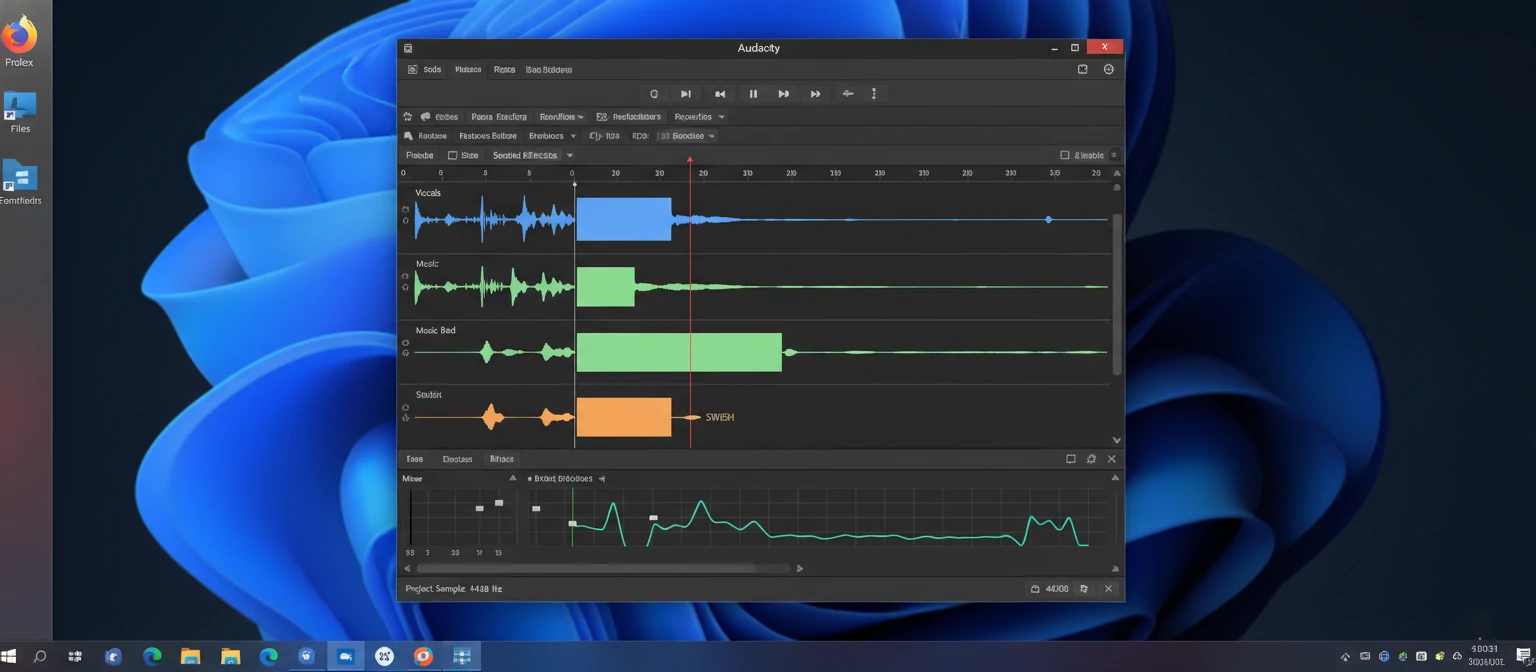The width and height of the screenshot is (1536, 672).
Task: Click the Pause button in transport controls
Action: [x=753, y=93]
